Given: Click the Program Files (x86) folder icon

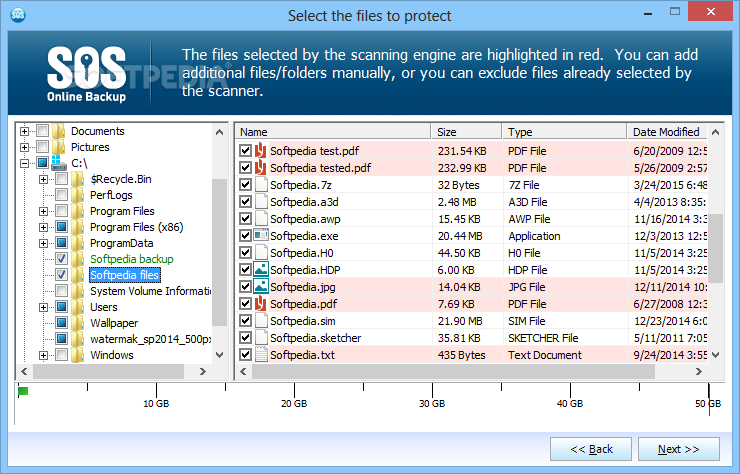Looking at the screenshot, I should pyautogui.click(x=77, y=227).
